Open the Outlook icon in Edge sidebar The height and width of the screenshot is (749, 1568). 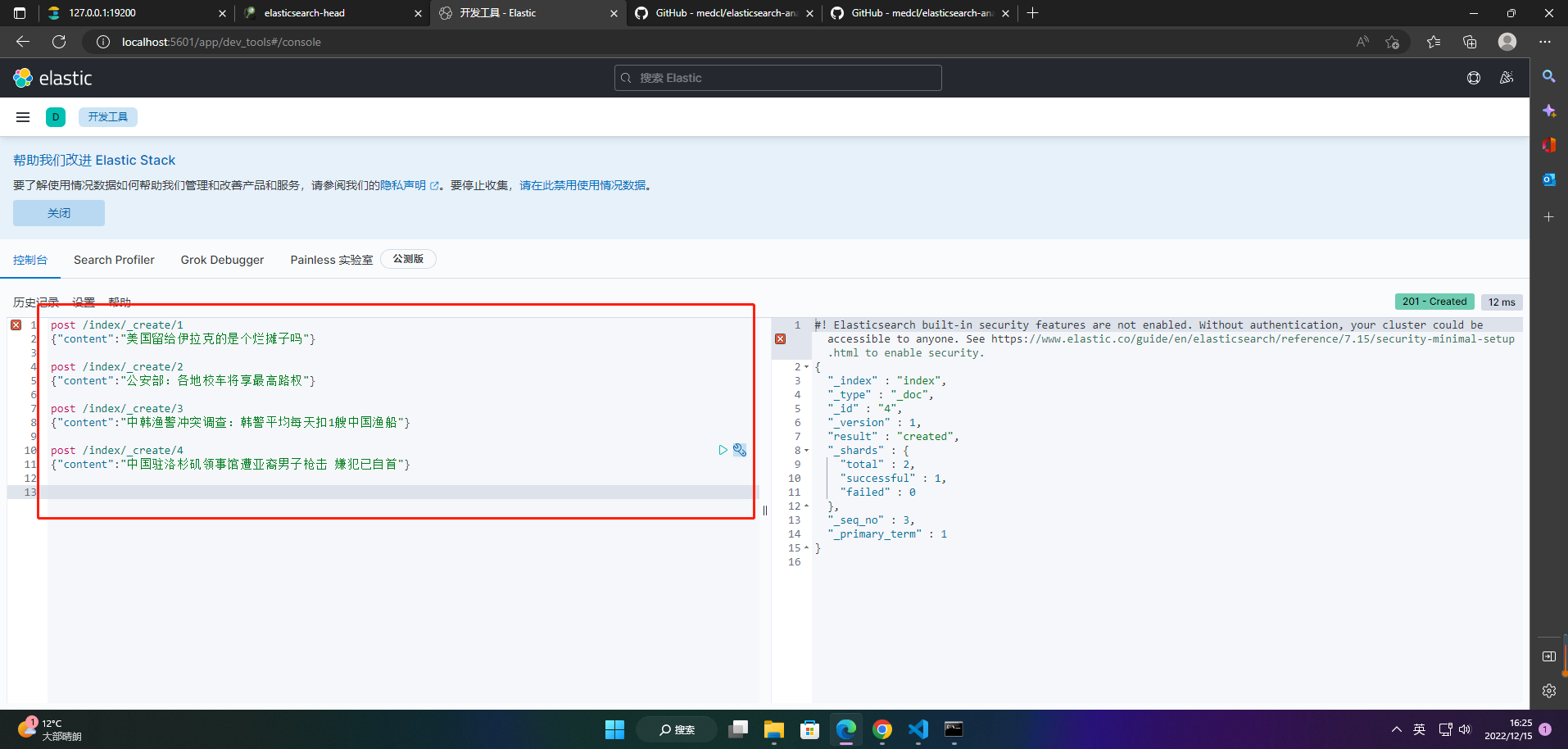click(1548, 179)
